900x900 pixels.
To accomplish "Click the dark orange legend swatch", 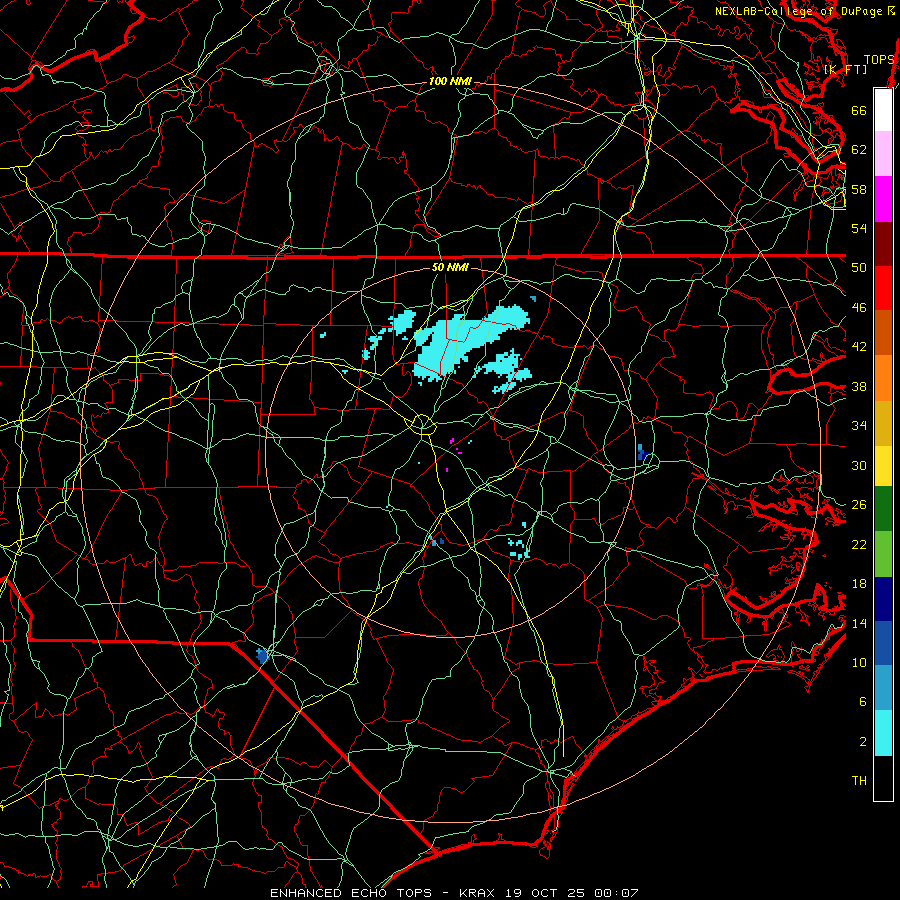I will coord(883,333).
